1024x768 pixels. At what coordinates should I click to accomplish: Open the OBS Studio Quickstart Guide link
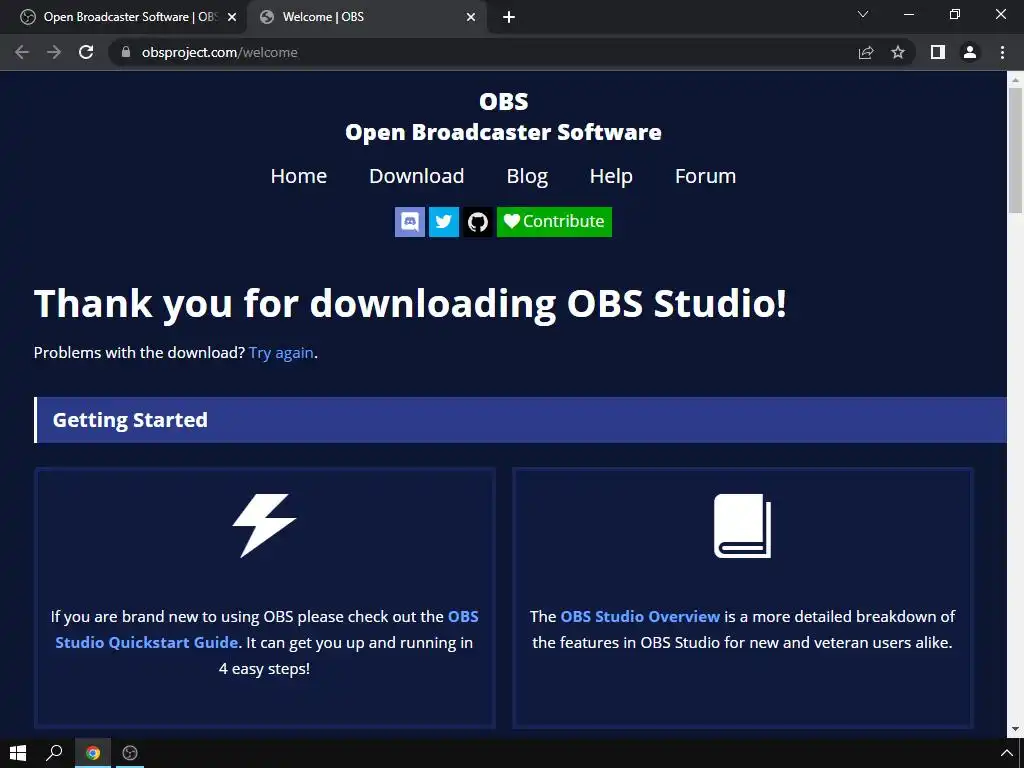point(267,630)
